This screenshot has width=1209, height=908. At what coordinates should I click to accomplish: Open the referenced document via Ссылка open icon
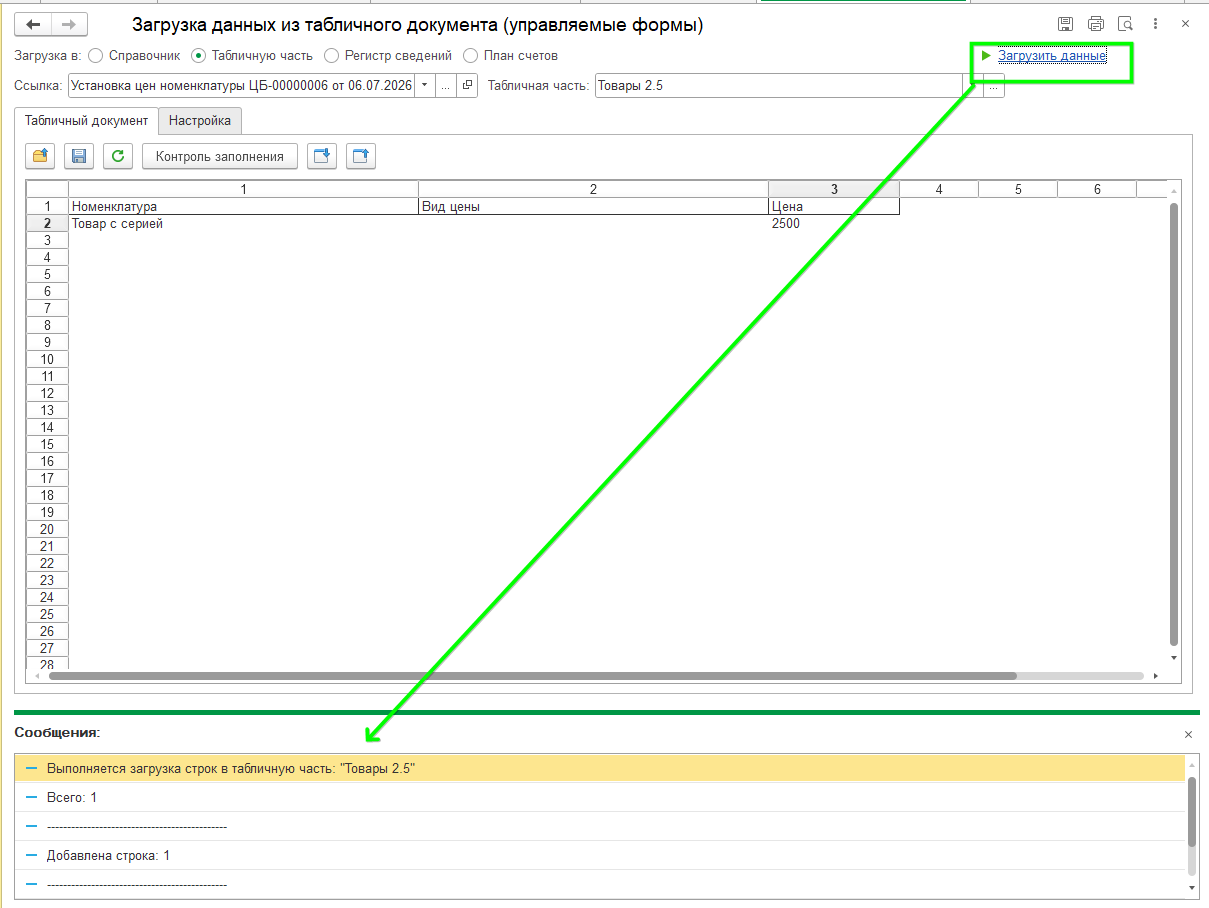click(467, 86)
